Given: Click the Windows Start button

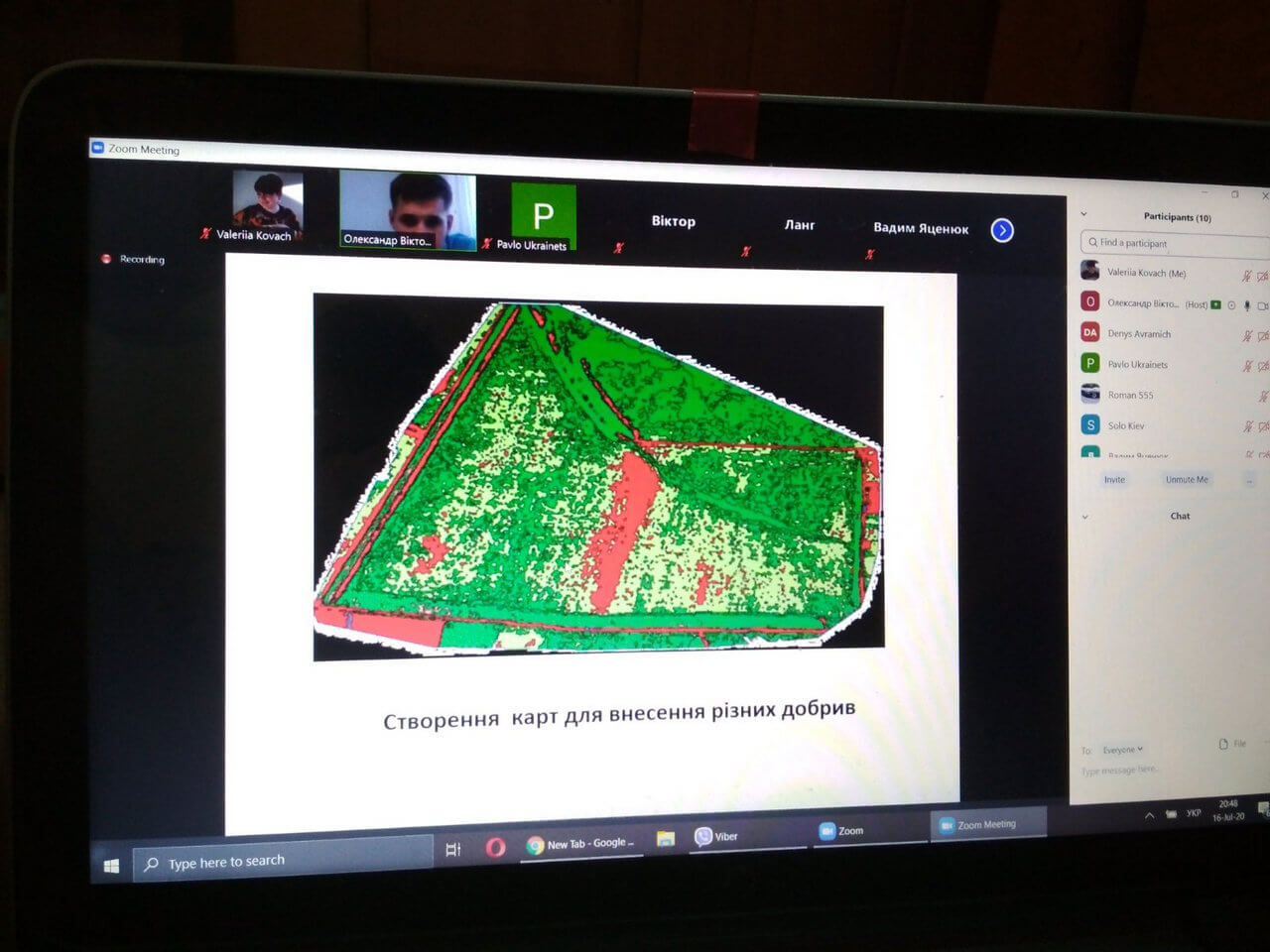Looking at the screenshot, I should tap(111, 866).
